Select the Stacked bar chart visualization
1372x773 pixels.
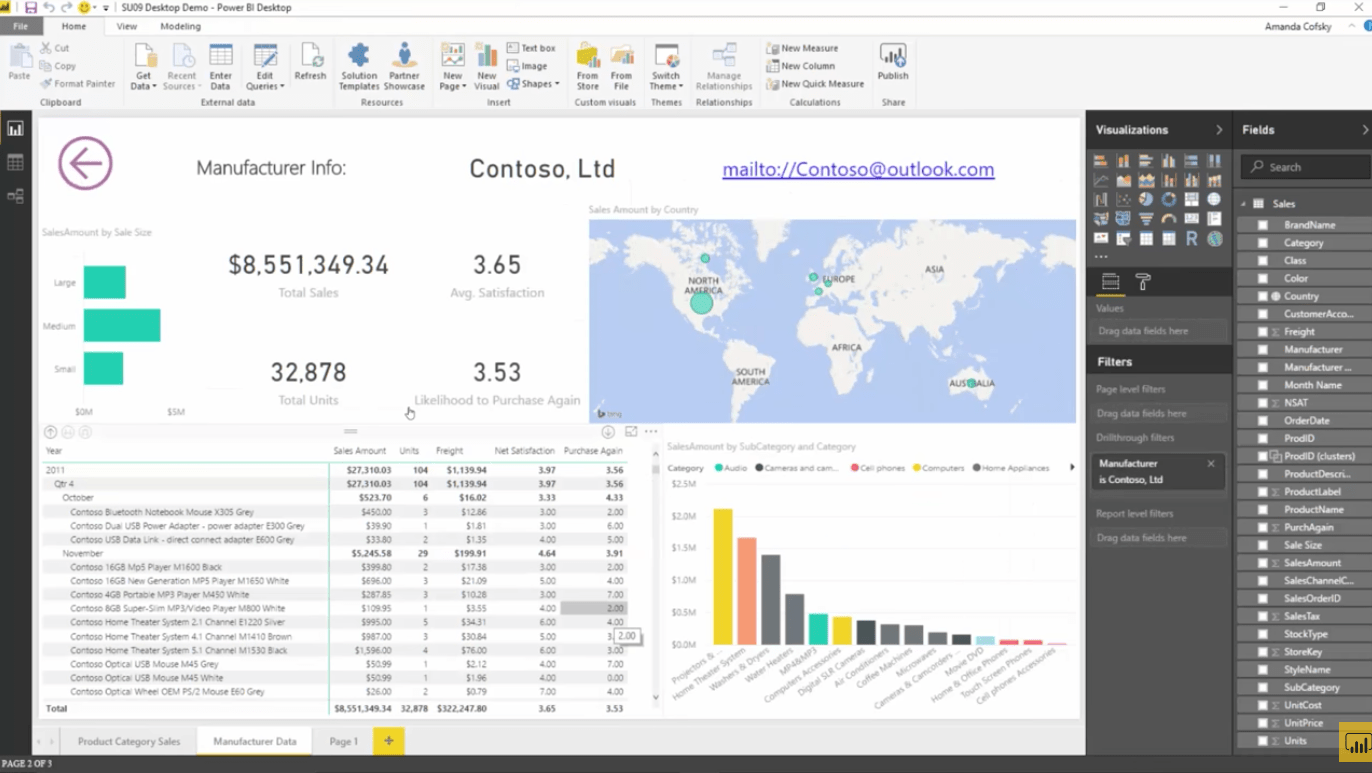pyautogui.click(x=1101, y=161)
